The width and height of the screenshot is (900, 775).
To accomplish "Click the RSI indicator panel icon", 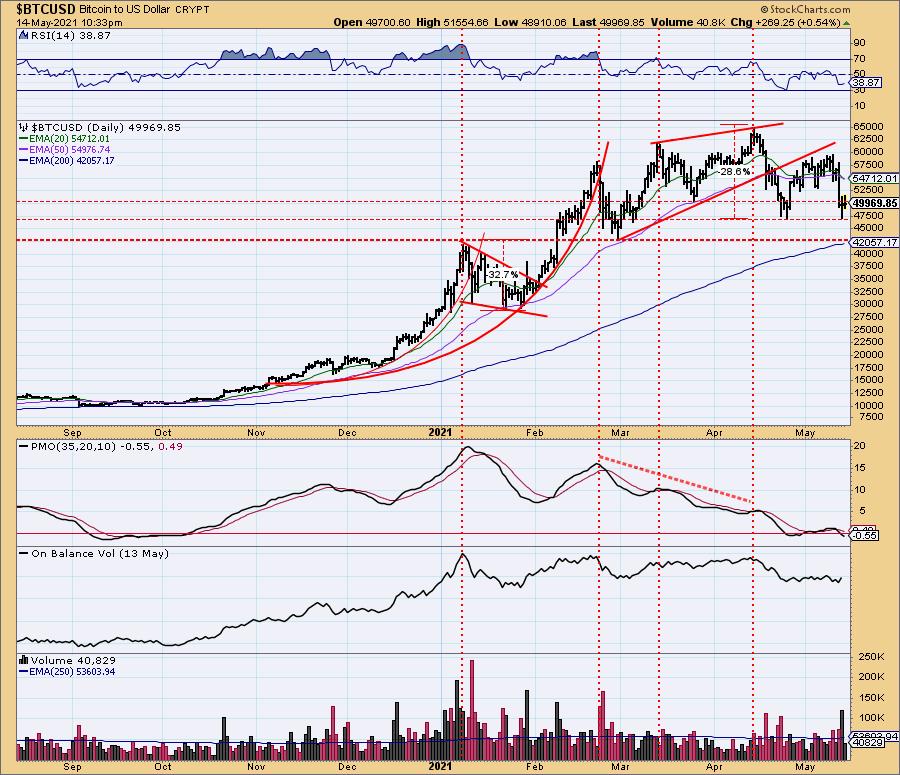I will (x=23, y=35).
